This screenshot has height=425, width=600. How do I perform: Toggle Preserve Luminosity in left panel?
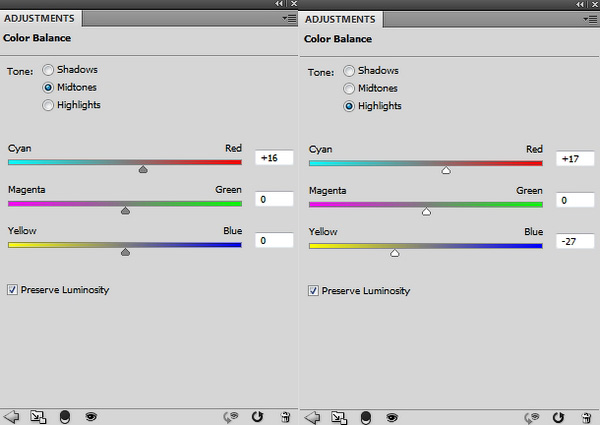coord(12,290)
